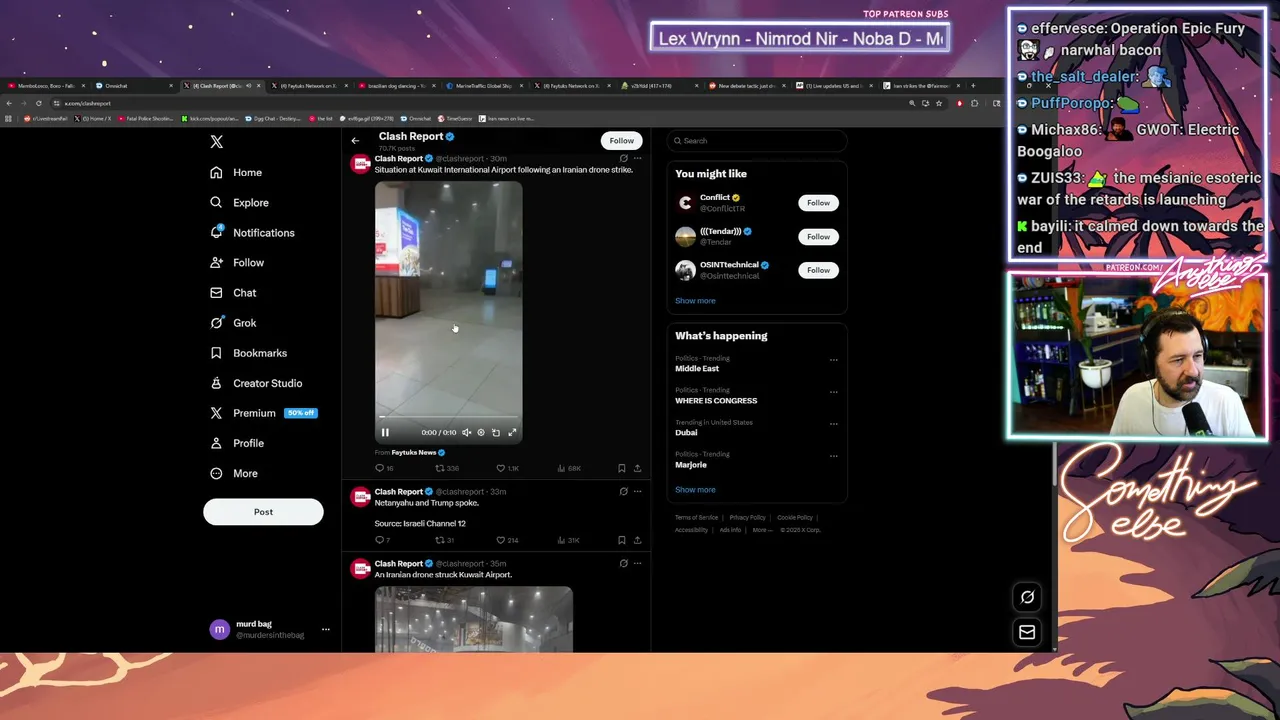Go back with the profile header arrow

coord(355,140)
